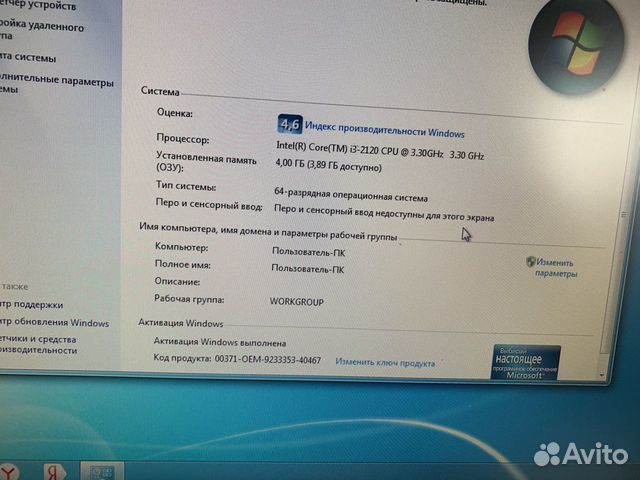Select the installed memory value 4,00 ГБ
Image resolution: width=640 pixels, height=480 pixels.
tap(329, 165)
